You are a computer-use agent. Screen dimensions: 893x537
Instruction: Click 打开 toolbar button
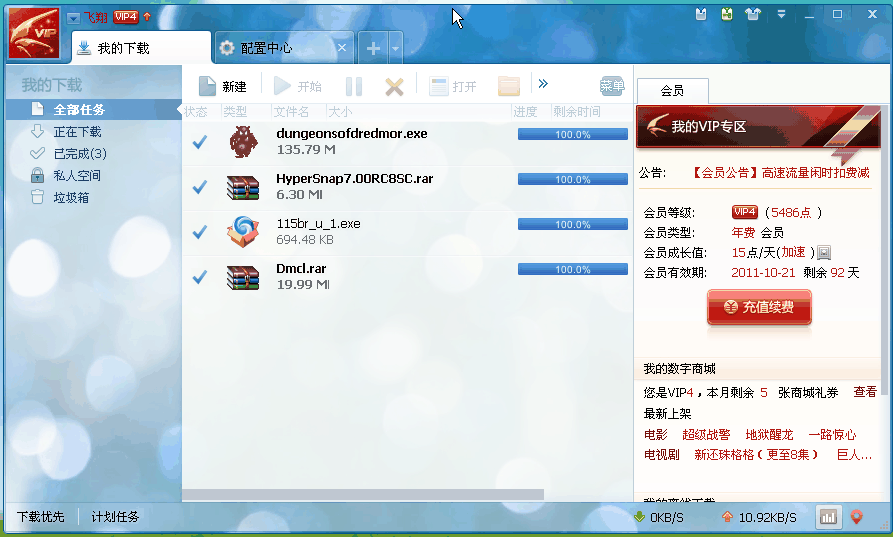pyautogui.click(x=453, y=87)
